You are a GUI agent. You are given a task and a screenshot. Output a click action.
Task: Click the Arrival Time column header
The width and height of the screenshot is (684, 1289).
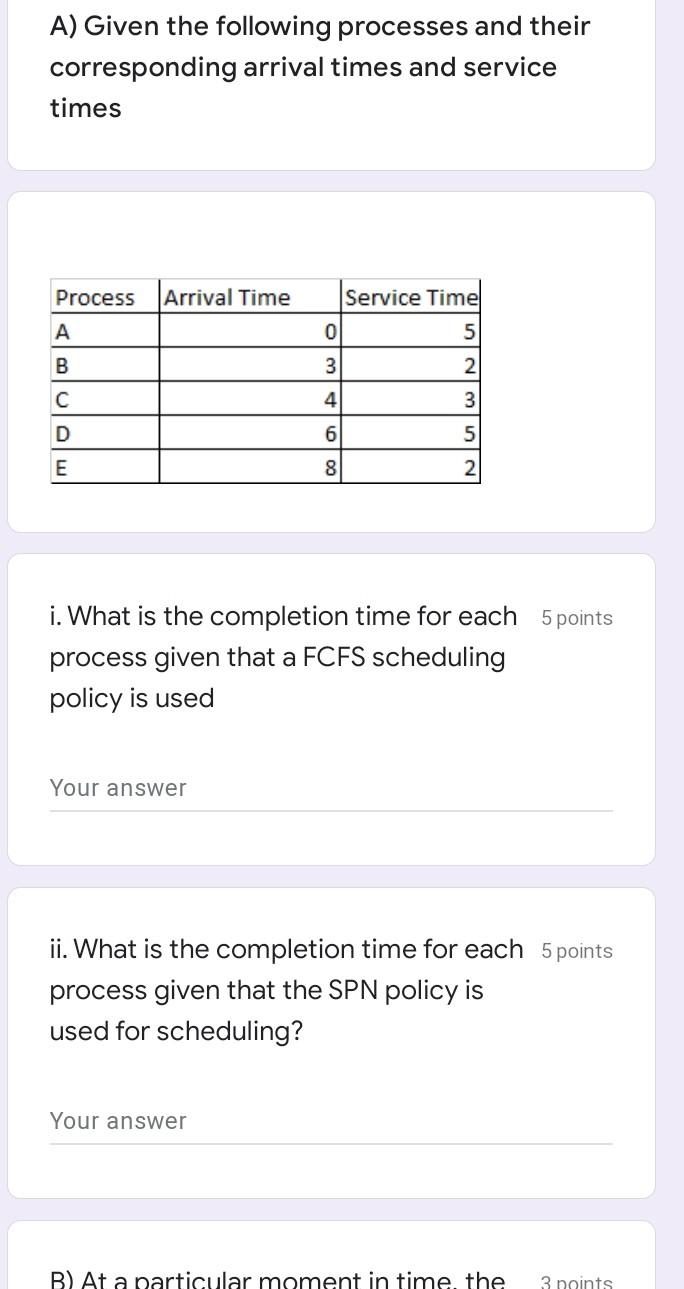coord(227,297)
